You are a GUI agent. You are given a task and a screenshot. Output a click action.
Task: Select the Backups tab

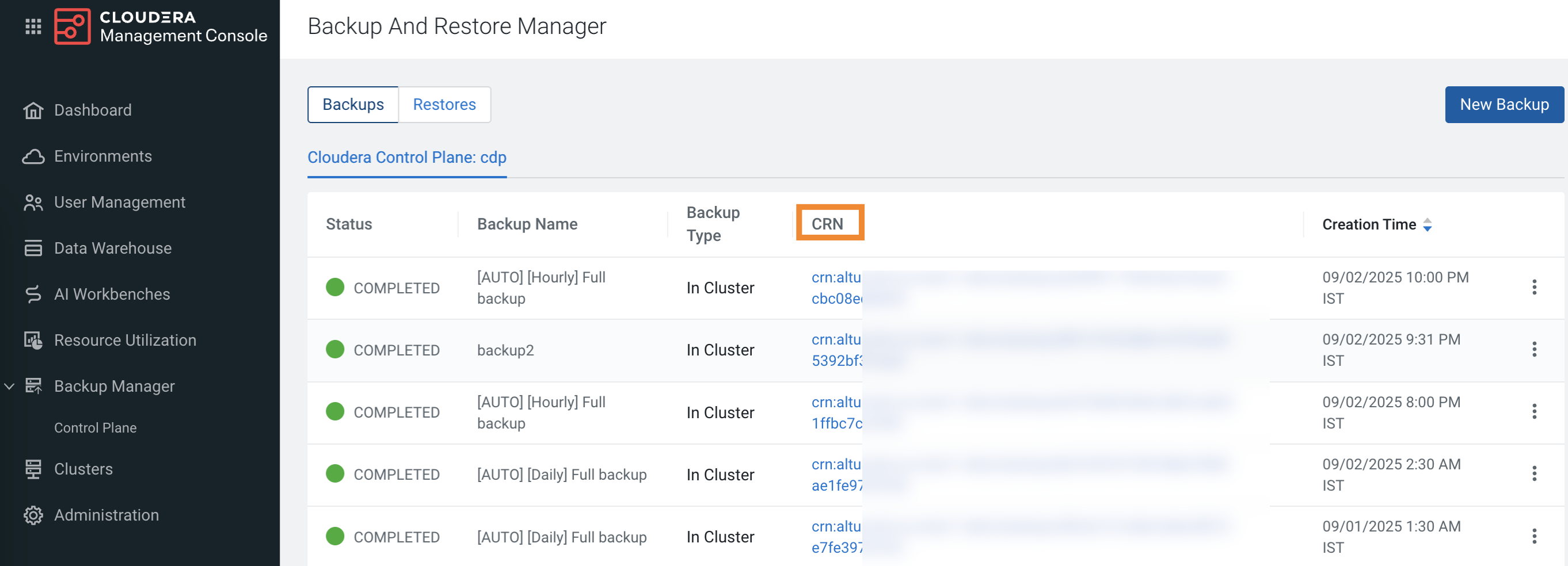click(x=352, y=104)
